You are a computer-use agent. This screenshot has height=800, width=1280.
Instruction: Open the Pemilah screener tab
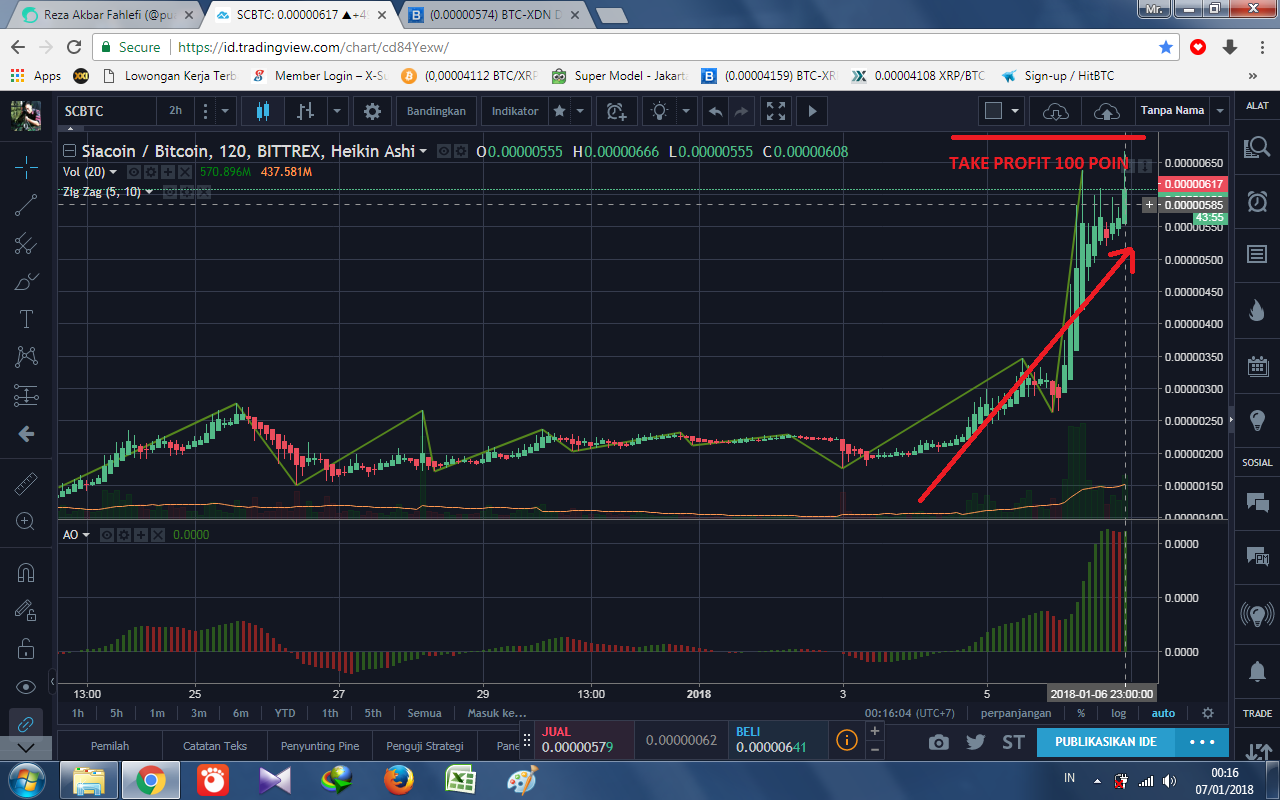point(110,745)
